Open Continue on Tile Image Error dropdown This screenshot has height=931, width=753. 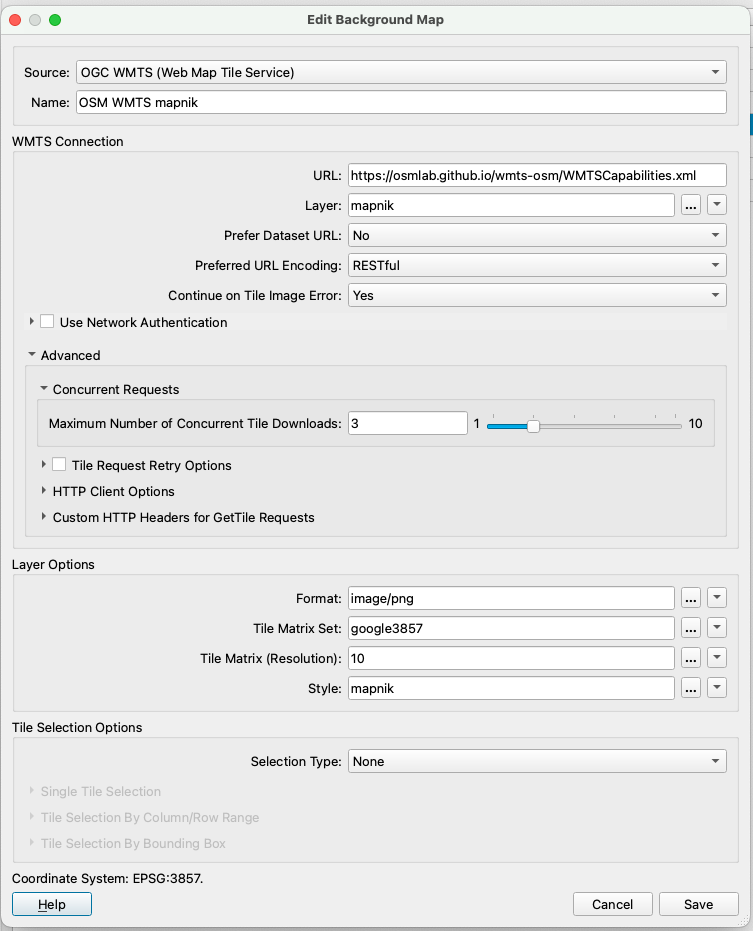coord(537,295)
